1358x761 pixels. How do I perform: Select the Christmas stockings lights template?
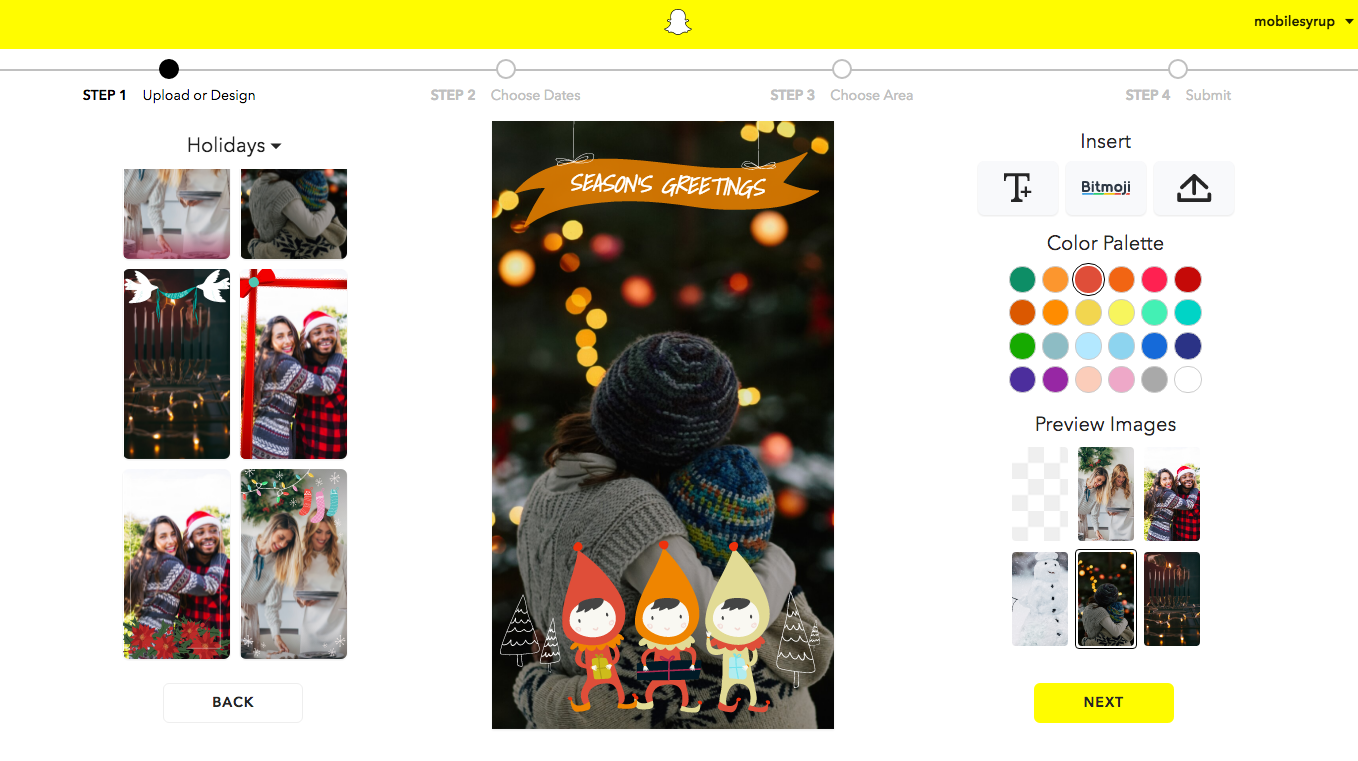(294, 564)
